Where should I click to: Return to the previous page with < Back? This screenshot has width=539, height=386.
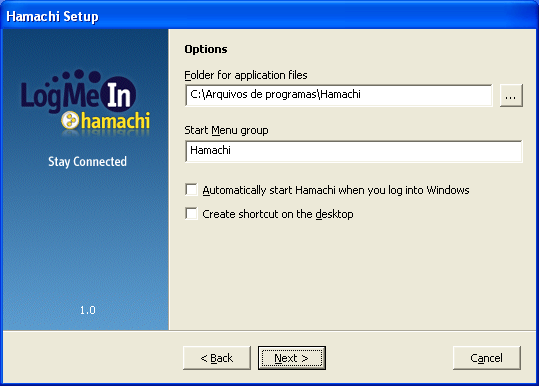pyautogui.click(x=217, y=358)
